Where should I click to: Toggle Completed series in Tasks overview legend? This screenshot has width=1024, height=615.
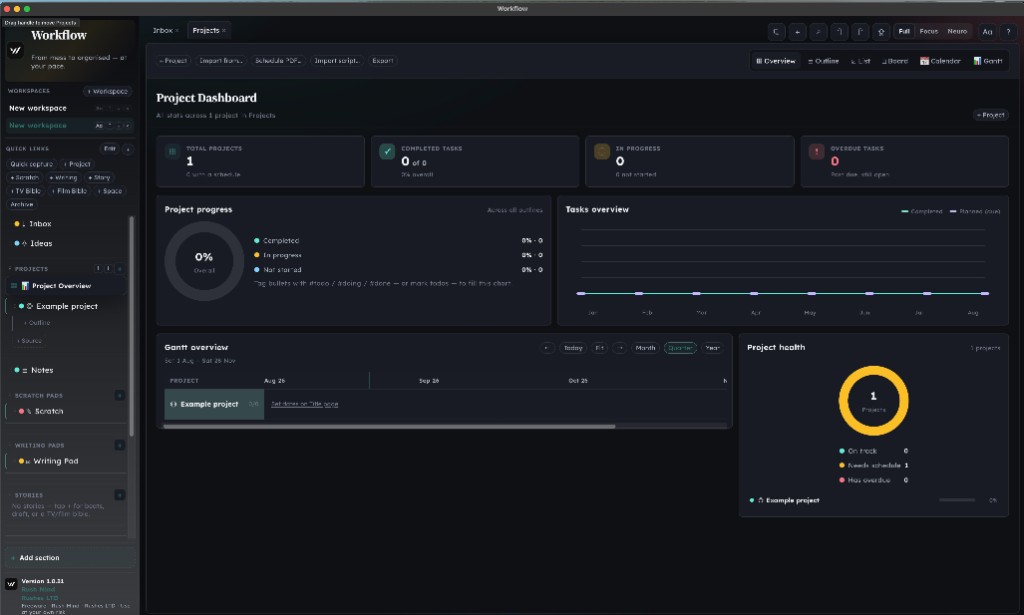click(x=921, y=212)
